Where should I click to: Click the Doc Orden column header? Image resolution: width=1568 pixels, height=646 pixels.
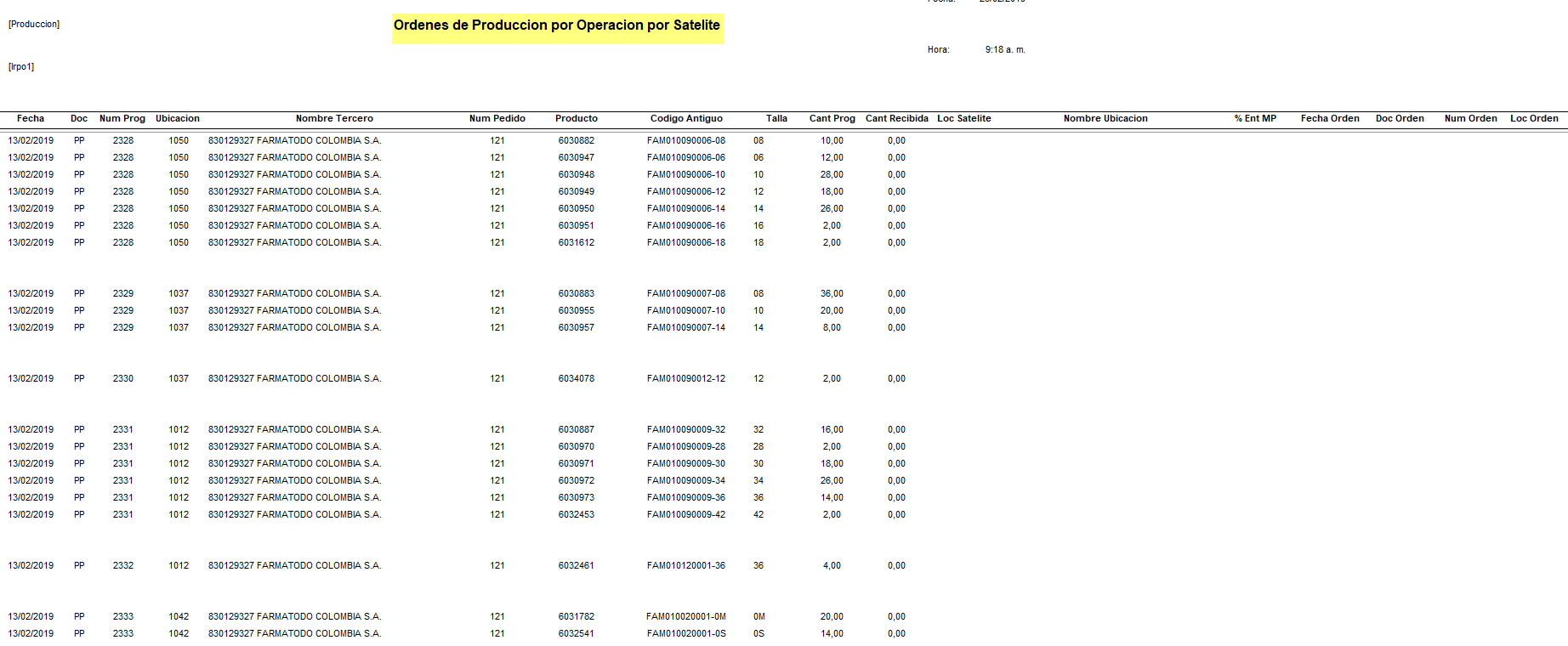(1400, 118)
